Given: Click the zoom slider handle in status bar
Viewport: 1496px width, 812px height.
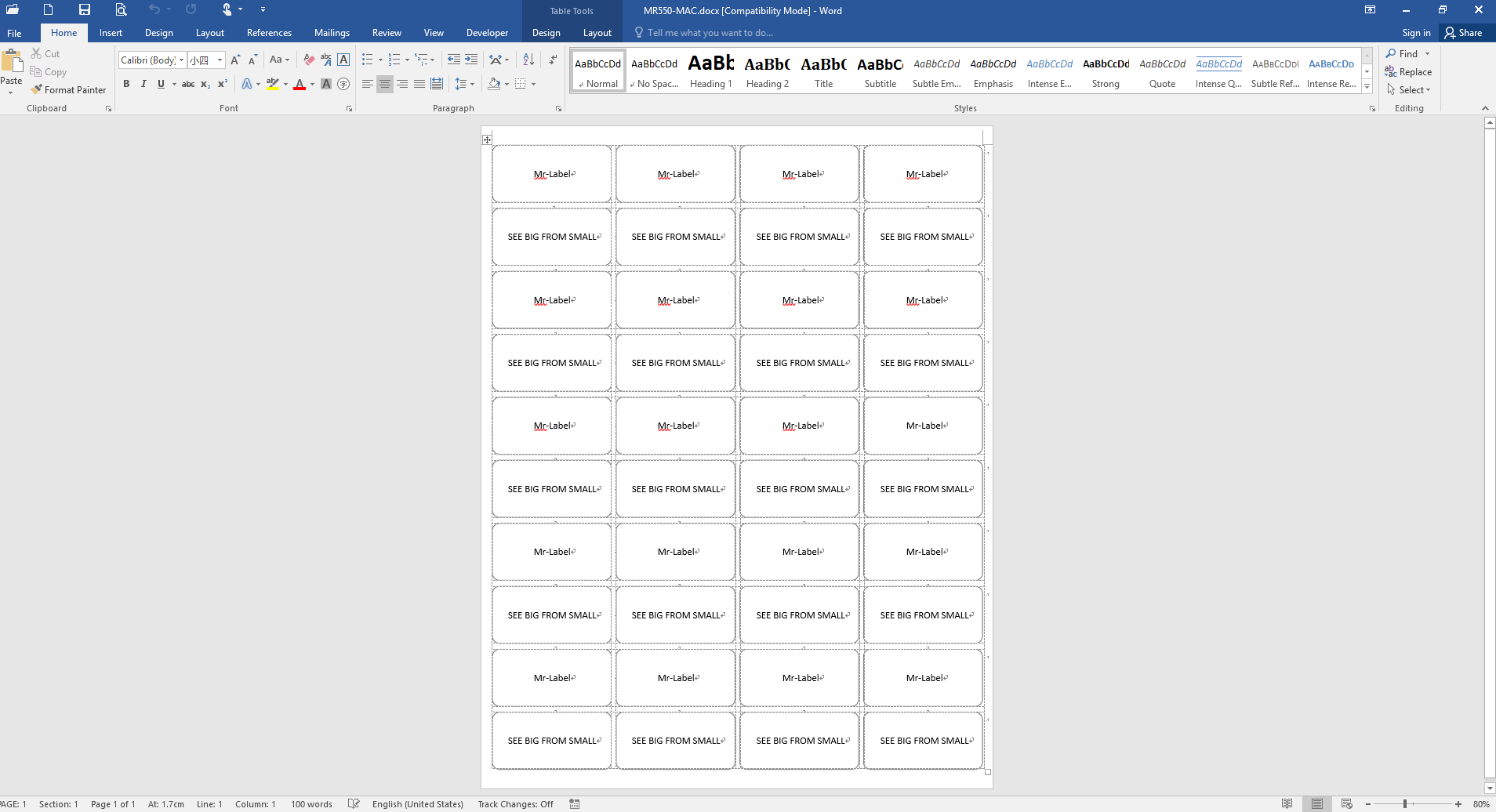Looking at the screenshot, I should (x=1405, y=804).
